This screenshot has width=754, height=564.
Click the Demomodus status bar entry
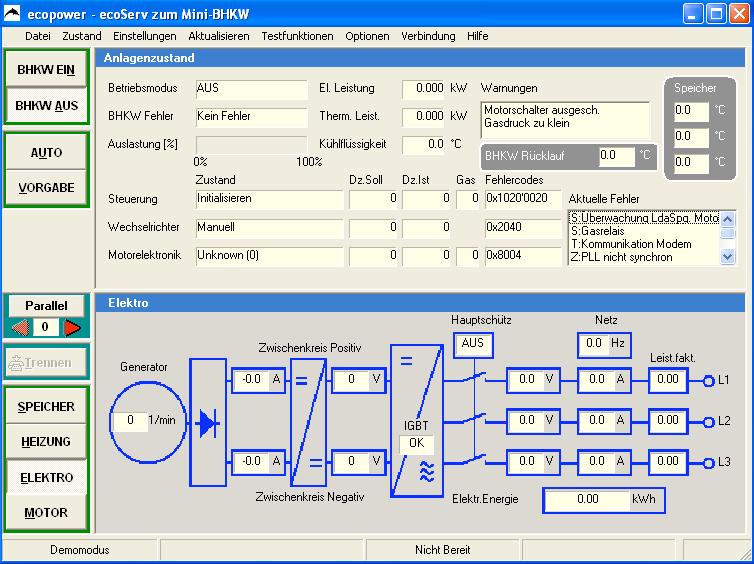pos(80,550)
